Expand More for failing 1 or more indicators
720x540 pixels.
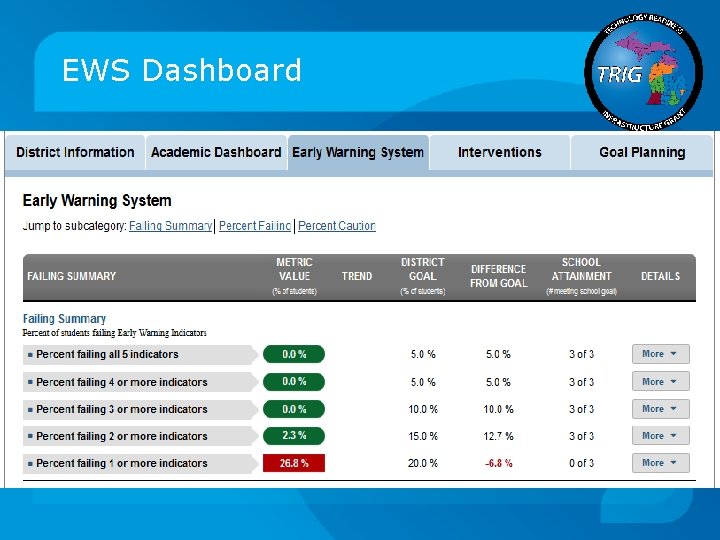pos(660,463)
